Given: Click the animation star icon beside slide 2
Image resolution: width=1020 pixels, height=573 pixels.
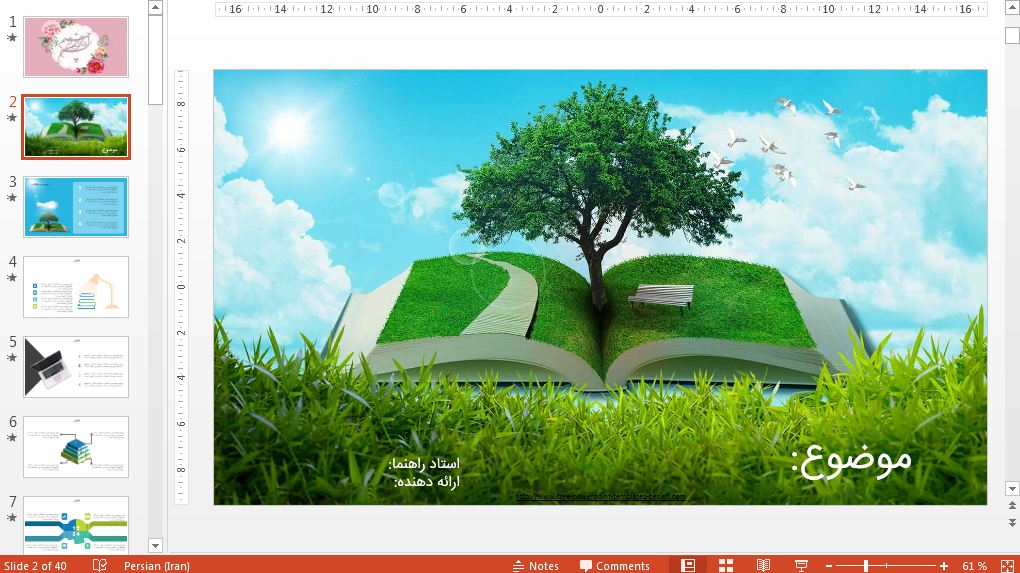Looking at the screenshot, I should 12,118.
